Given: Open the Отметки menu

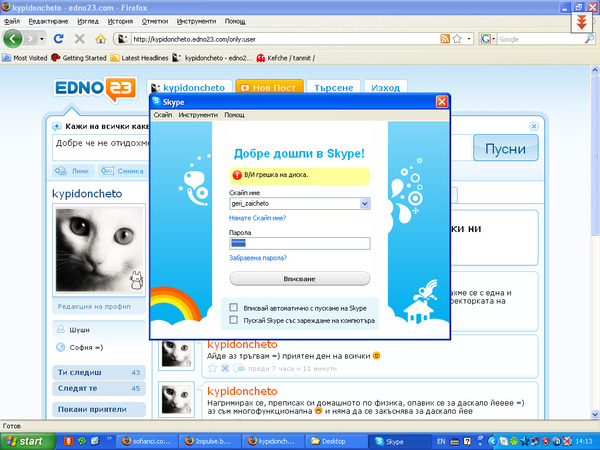Looking at the screenshot, I should tap(155, 21).
